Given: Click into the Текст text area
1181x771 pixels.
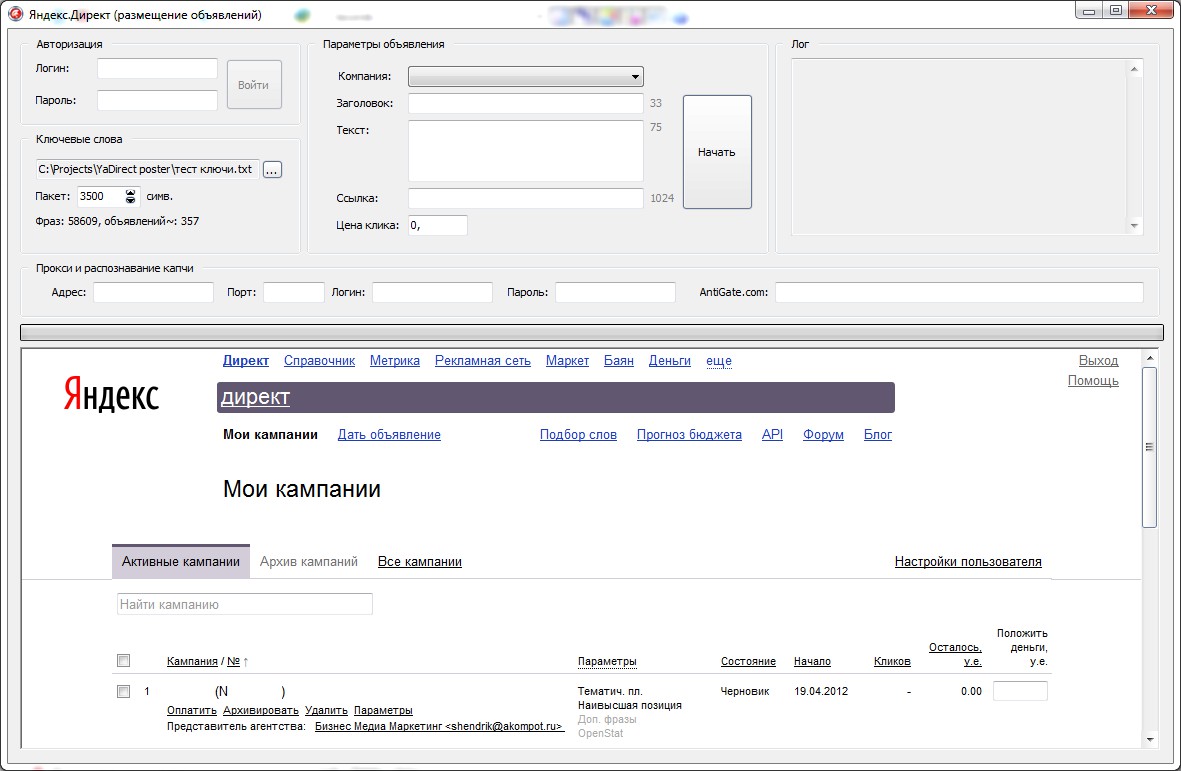Looking at the screenshot, I should (x=526, y=151).
